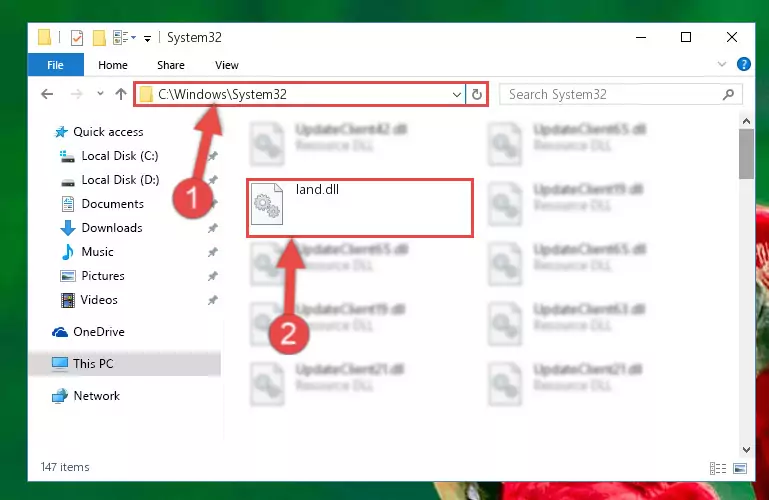Image resolution: width=769 pixels, height=500 pixels.
Task: Open Pictures in the sidebar
Action: pyautogui.click(x=103, y=276)
